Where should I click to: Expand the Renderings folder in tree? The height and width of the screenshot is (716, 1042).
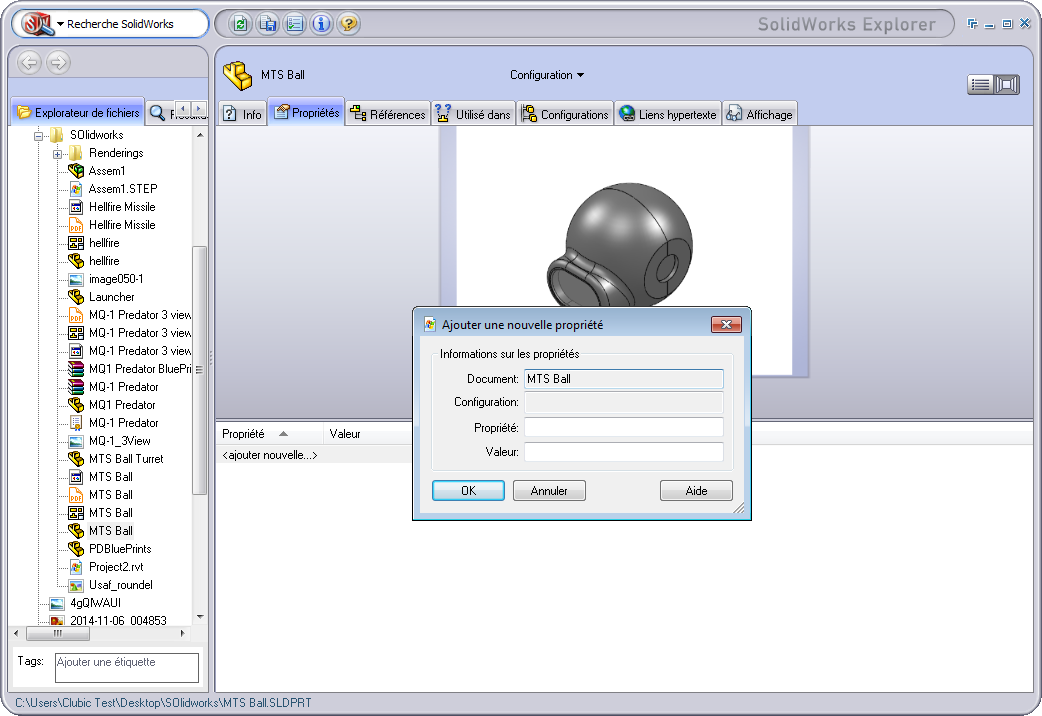[x=58, y=153]
